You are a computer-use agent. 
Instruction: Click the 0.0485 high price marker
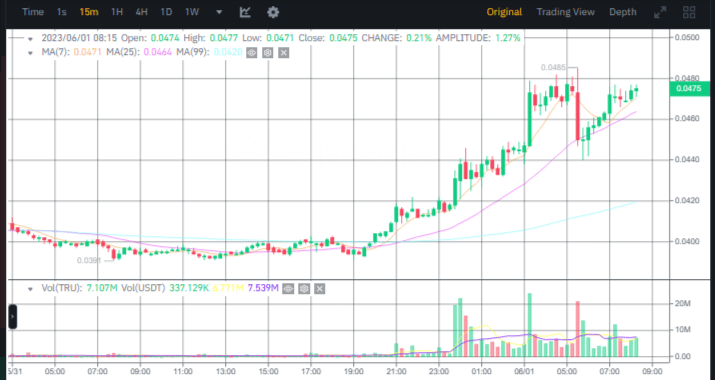coord(553,68)
